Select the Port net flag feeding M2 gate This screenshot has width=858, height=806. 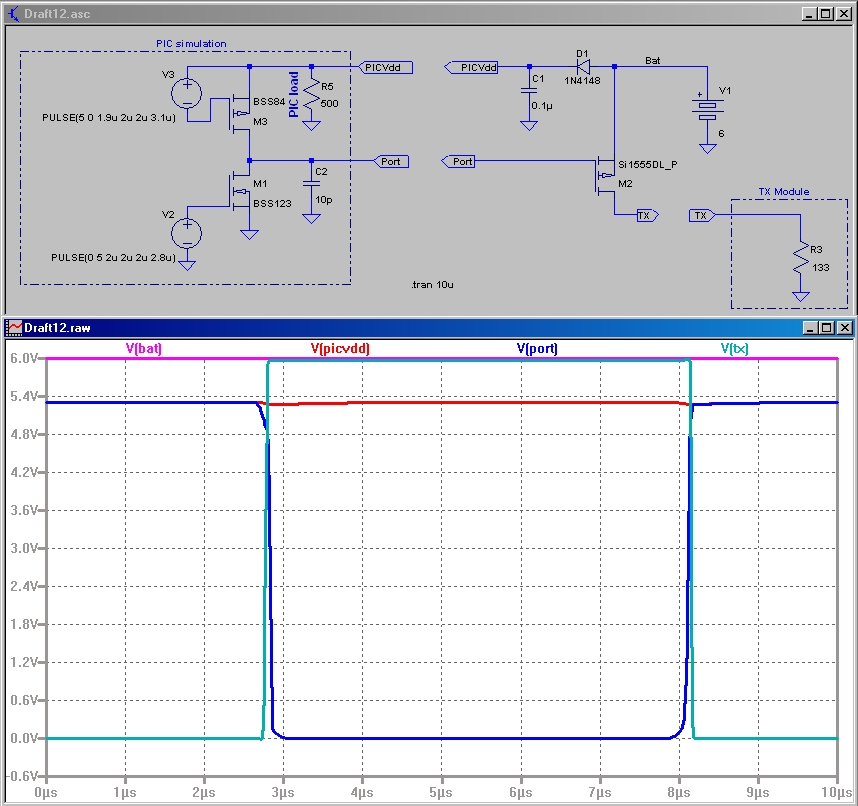click(x=458, y=161)
